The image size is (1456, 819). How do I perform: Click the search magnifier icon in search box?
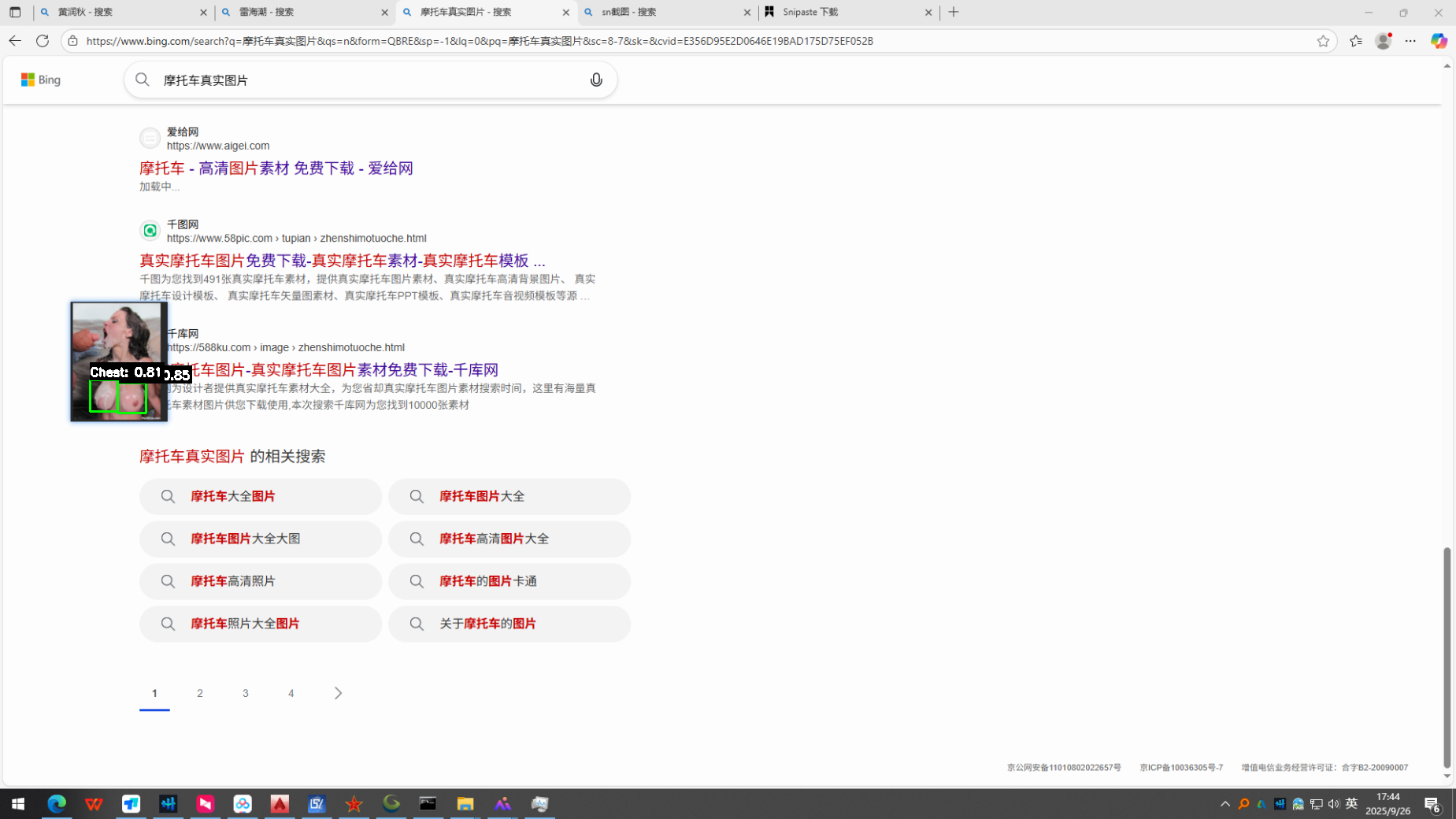pos(143,80)
